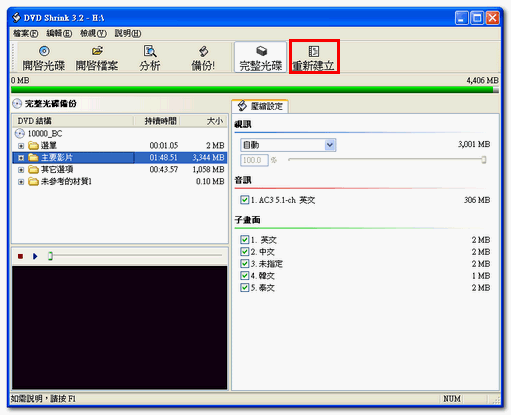This screenshot has width=511, height=415.
Task: Sort by the 大小 column header
Action: coord(204,121)
